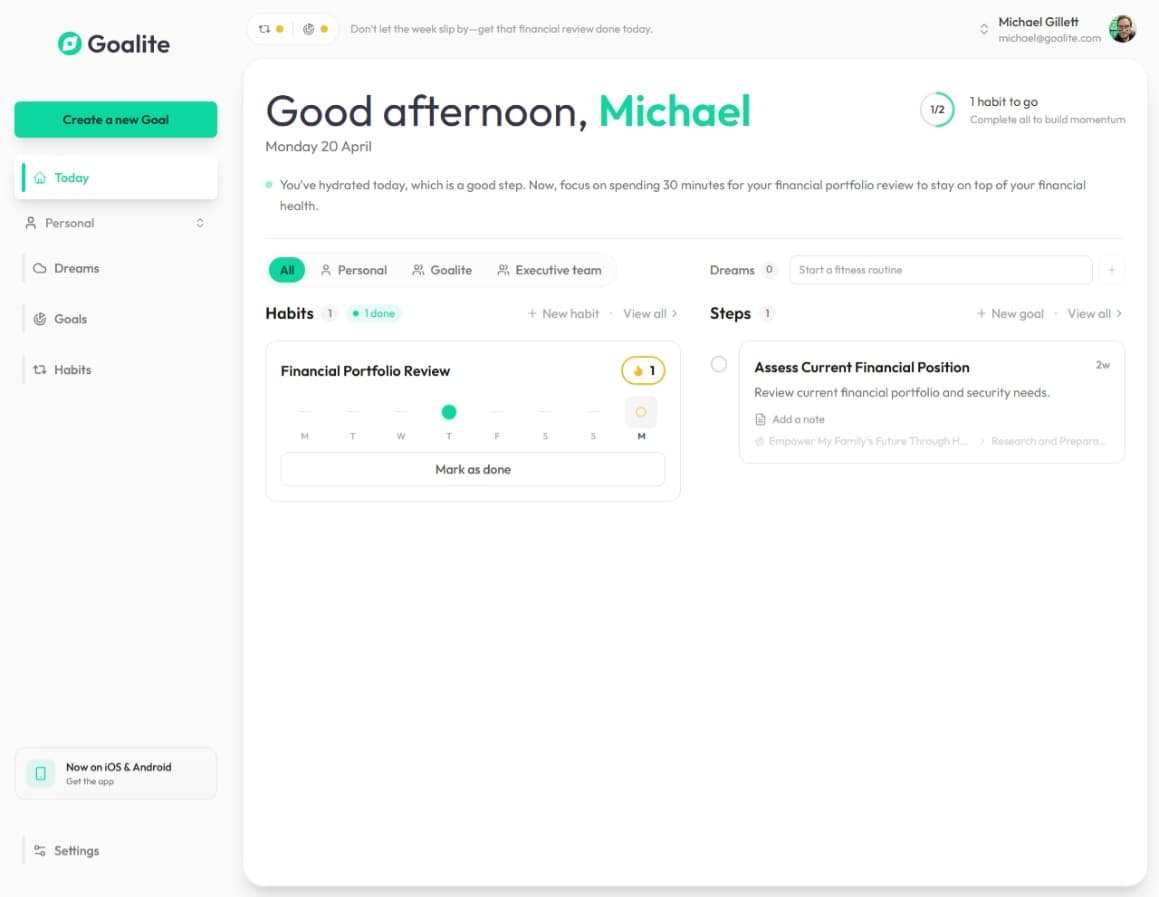Click the Goalite logo
The height and width of the screenshot is (897, 1159).
[113, 44]
